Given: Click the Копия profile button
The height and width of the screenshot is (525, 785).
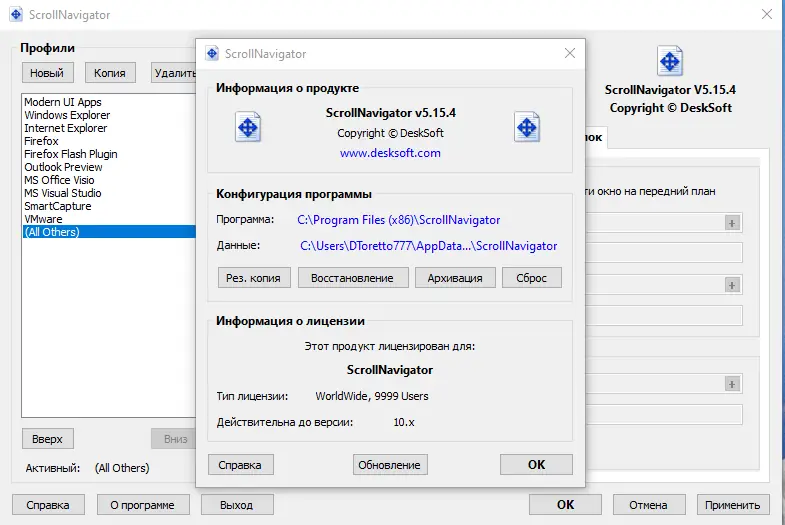Looking at the screenshot, I should tap(110, 73).
